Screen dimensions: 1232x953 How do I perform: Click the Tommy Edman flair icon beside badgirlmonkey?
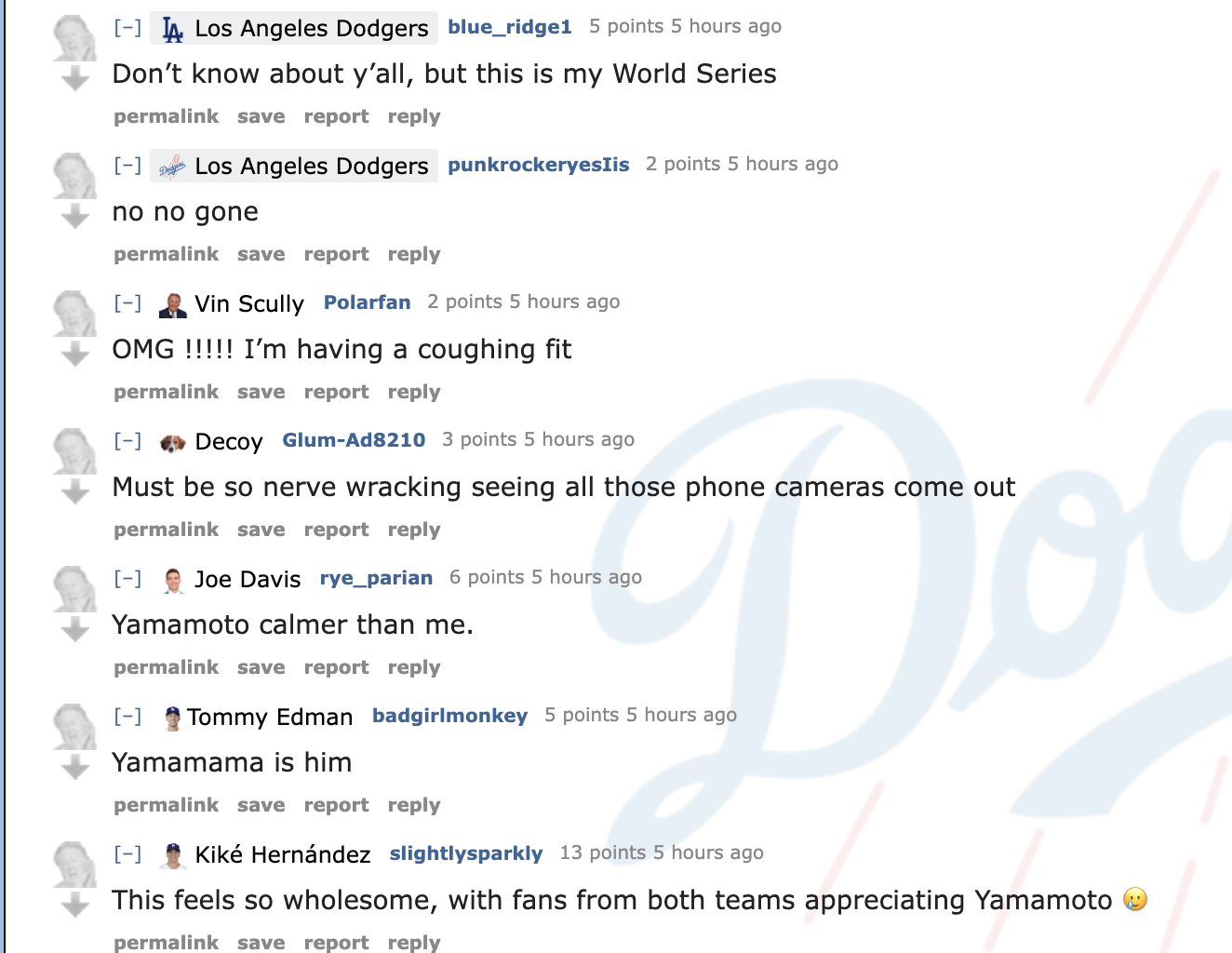tap(171, 716)
